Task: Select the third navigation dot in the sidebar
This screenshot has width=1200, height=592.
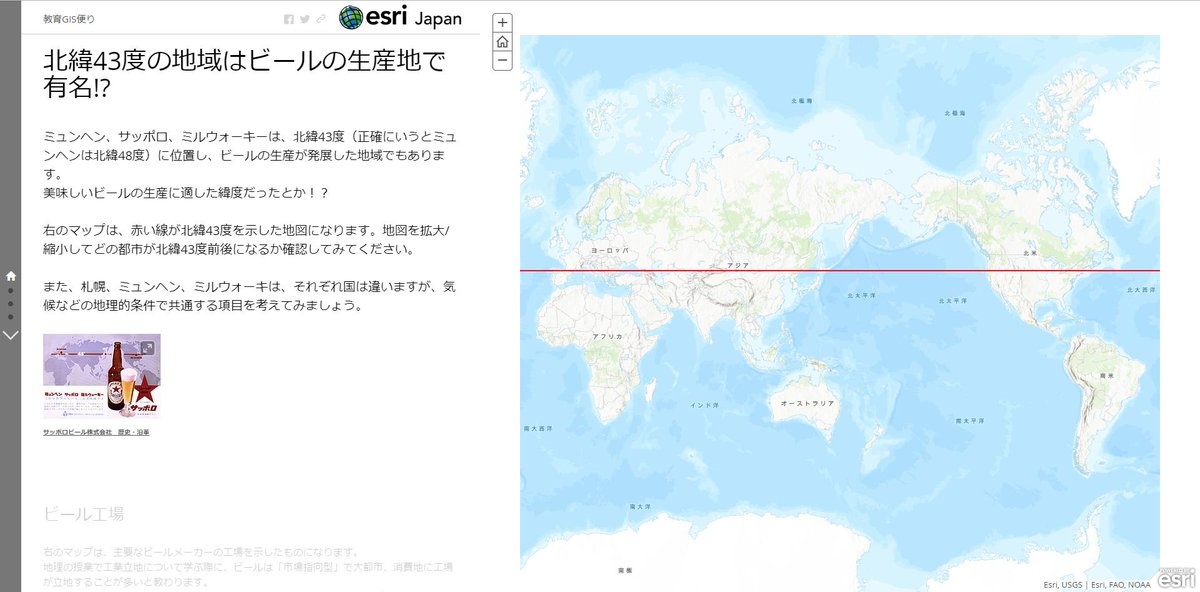Action: point(10,317)
